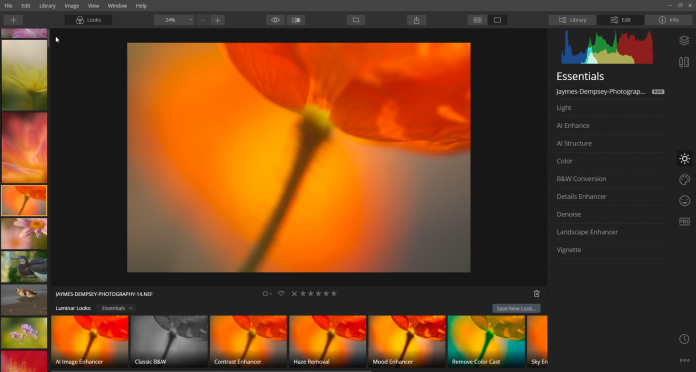Click the Save New Look button

coord(516,309)
